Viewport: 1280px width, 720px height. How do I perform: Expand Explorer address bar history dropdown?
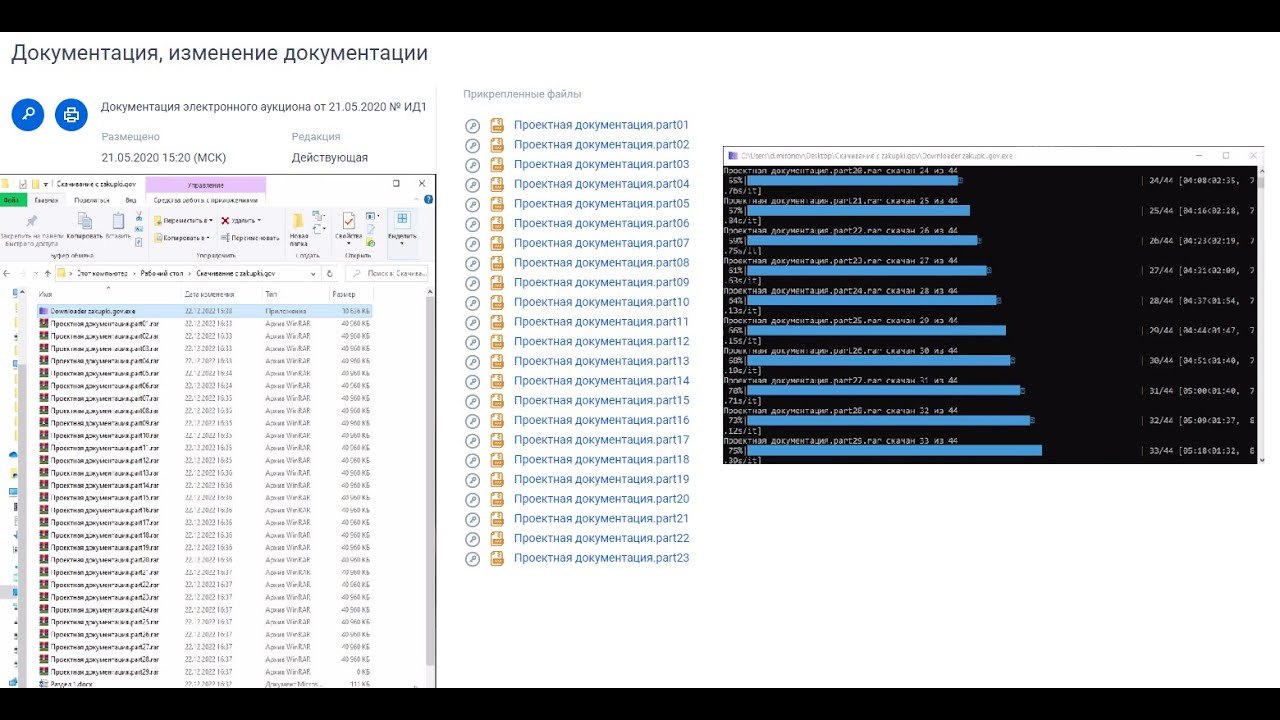(313, 273)
